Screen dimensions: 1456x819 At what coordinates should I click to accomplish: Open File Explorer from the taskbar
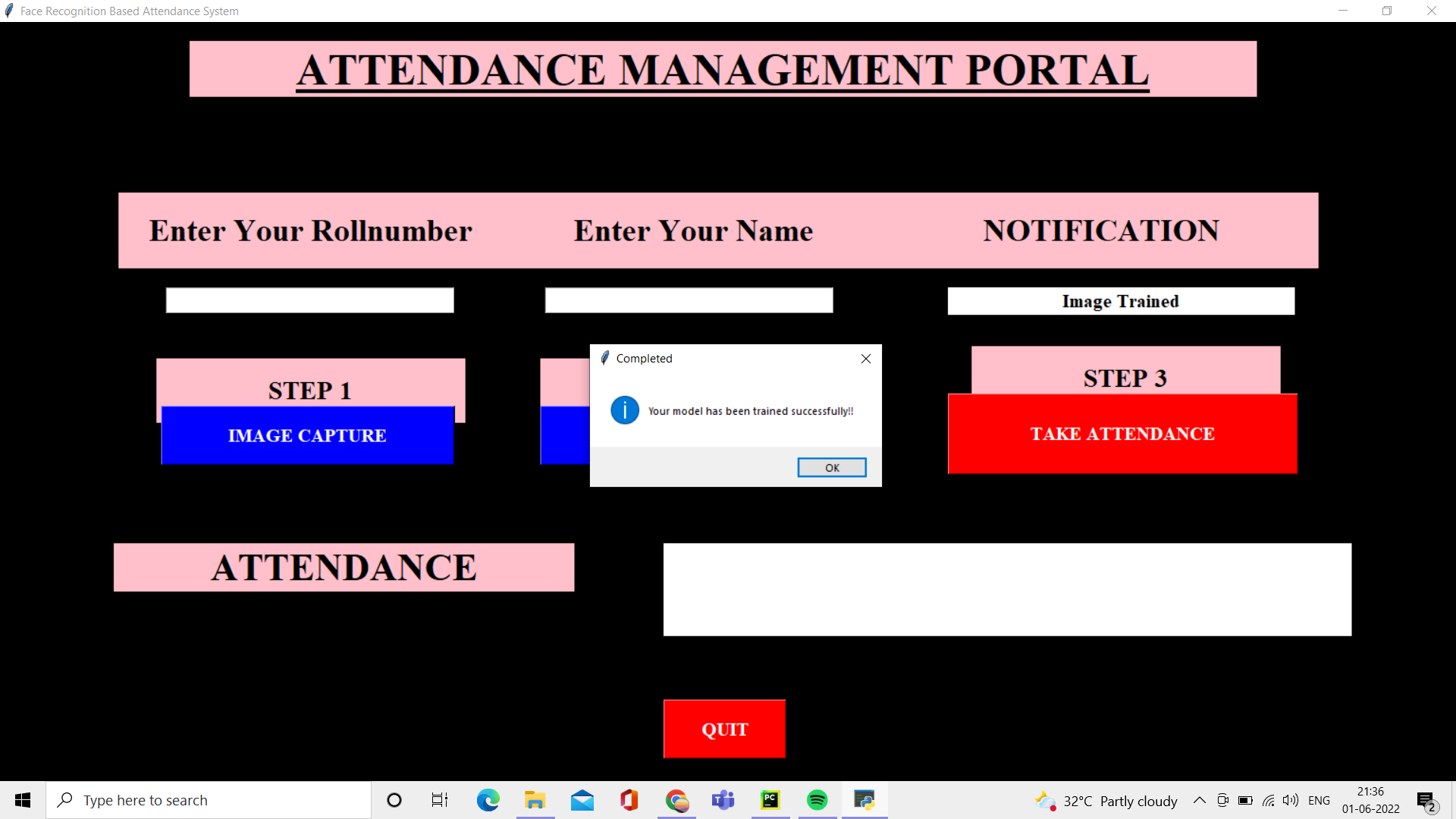click(535, 800)
